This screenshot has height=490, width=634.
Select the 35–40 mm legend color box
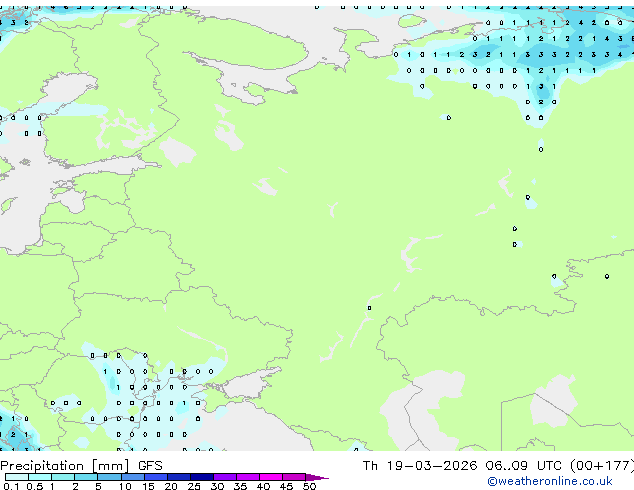click(248, 477)
